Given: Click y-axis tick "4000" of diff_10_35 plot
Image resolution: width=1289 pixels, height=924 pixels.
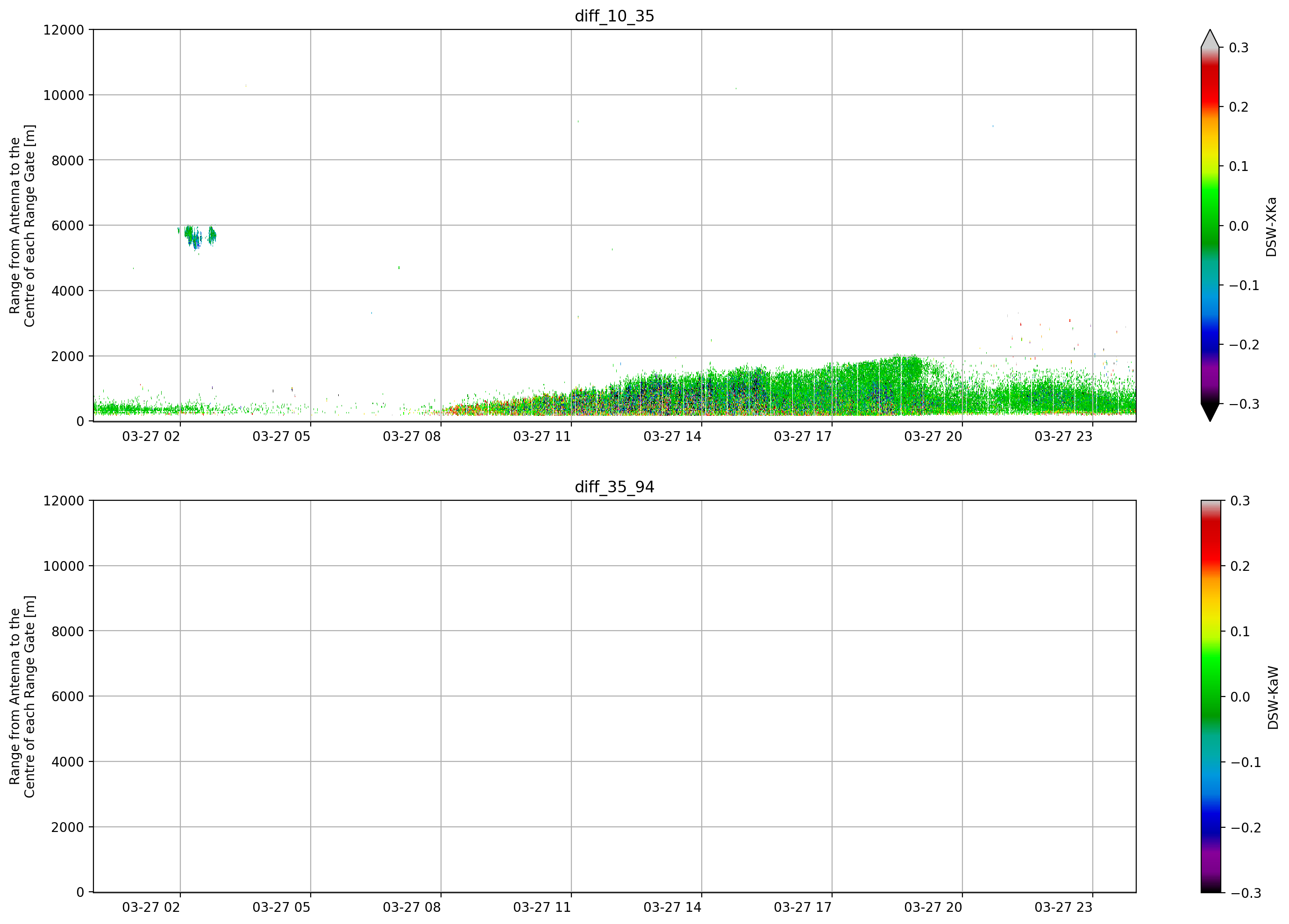Looking at the screenshot, I should (x=68, y=291).
